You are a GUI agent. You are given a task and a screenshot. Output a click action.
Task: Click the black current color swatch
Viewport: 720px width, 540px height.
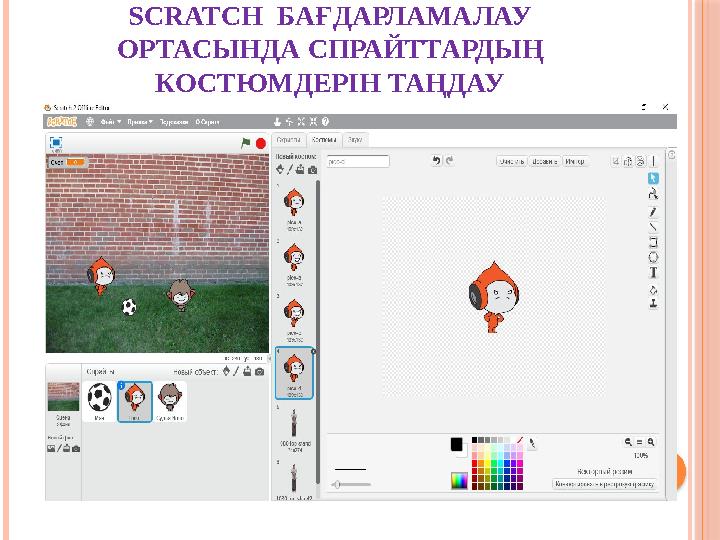pos(456,444)
